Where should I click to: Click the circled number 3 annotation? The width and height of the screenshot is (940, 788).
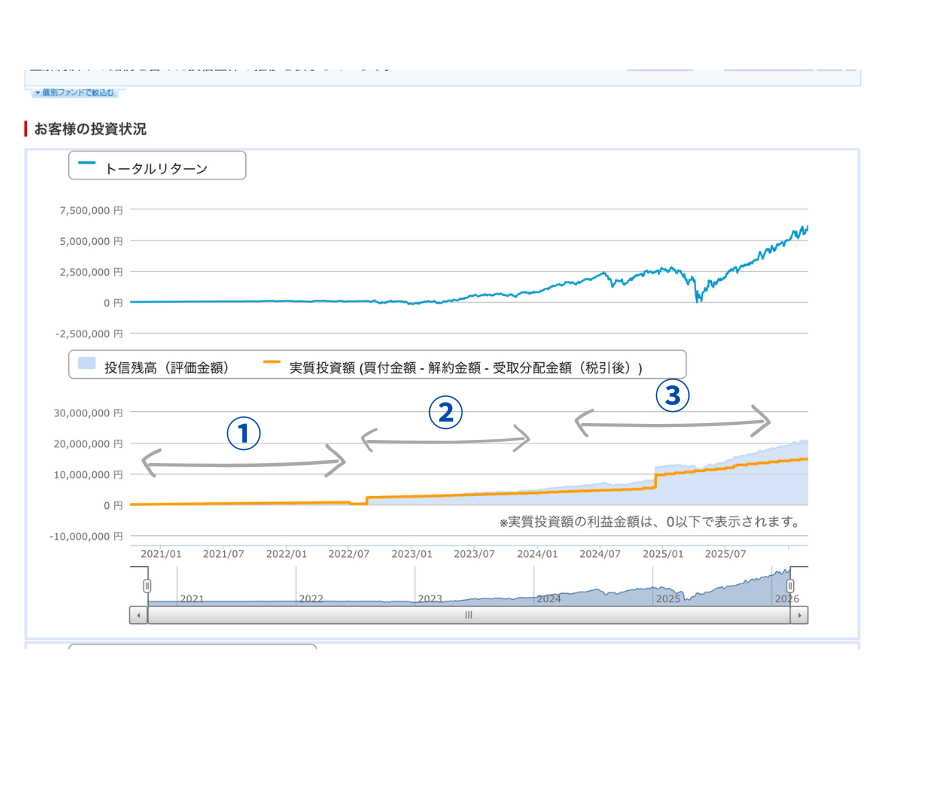coord(672,396)
